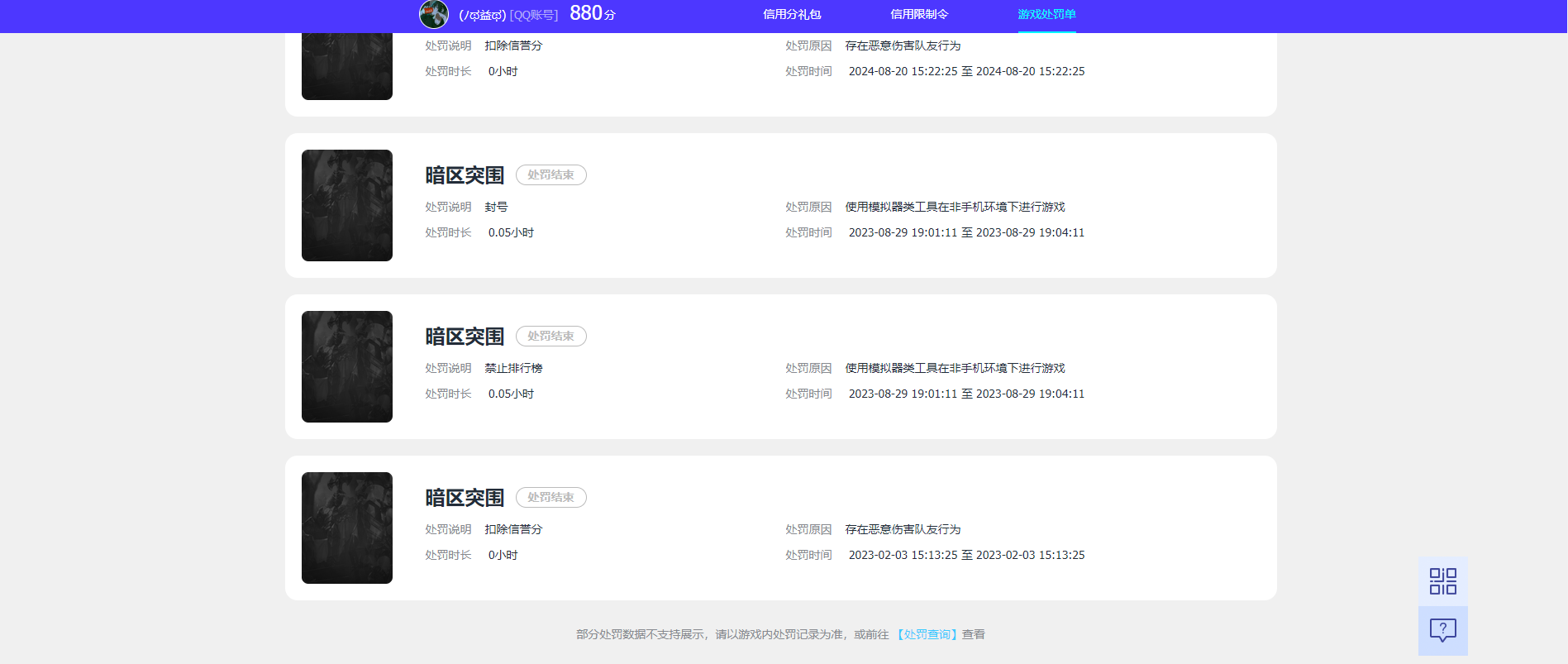The width and height of the screenshot is (1568, 664).
Task: Click the 2023-02-03 15:13:25 time range
Action: click(966, 555)
